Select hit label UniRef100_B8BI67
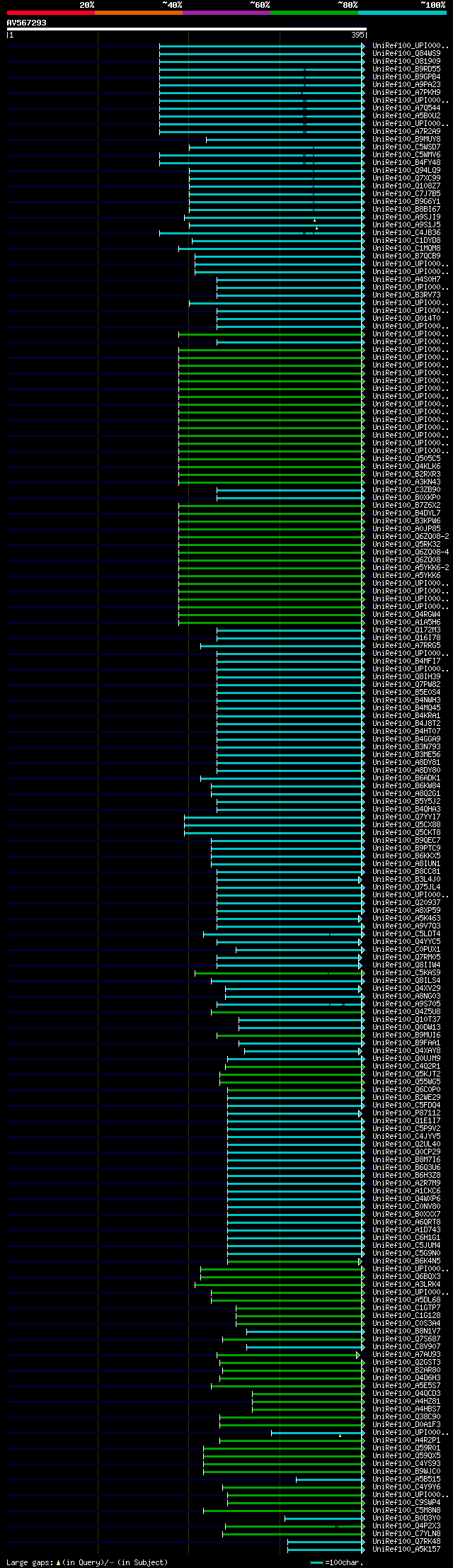 point(406,209)
